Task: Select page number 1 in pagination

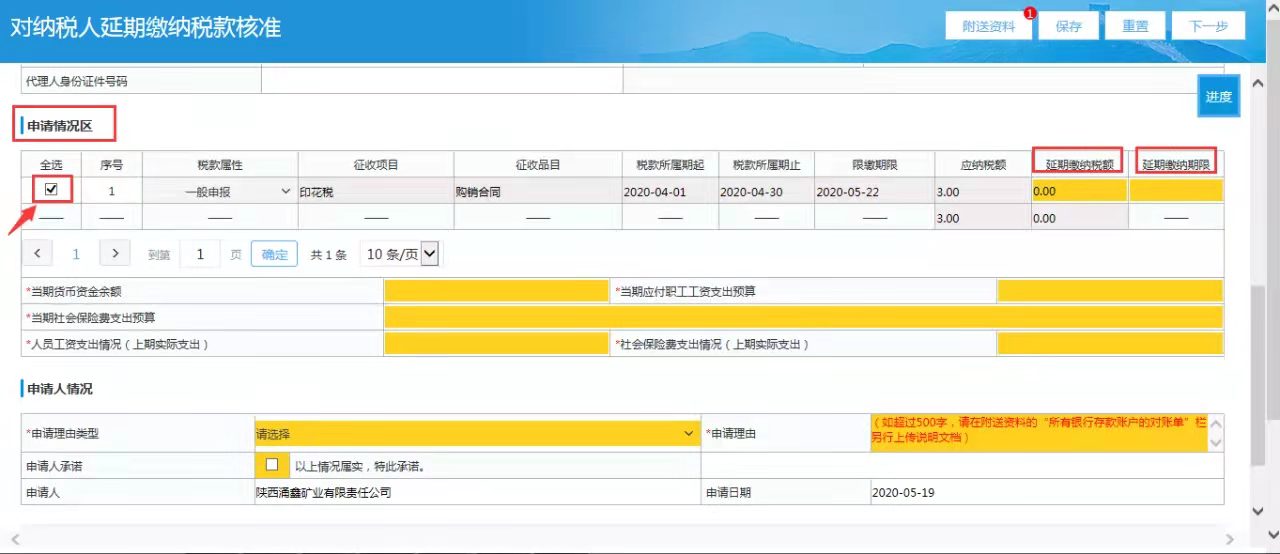Action: [76, 254]
